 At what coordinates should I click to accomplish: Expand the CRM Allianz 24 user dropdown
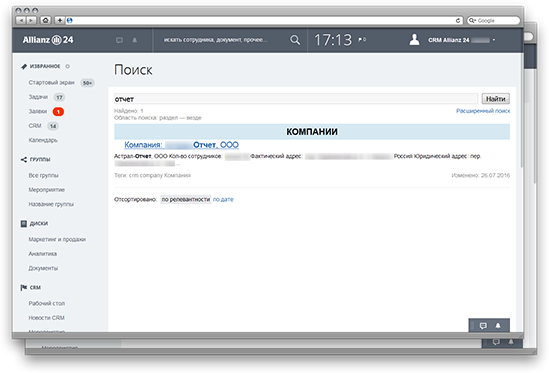[x=494, y=40]
